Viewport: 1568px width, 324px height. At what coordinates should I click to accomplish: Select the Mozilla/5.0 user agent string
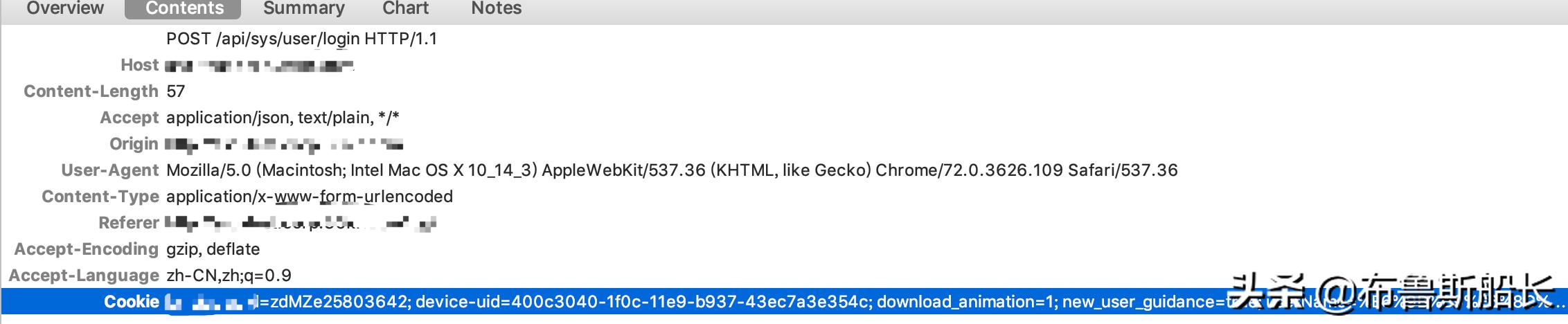671,170
